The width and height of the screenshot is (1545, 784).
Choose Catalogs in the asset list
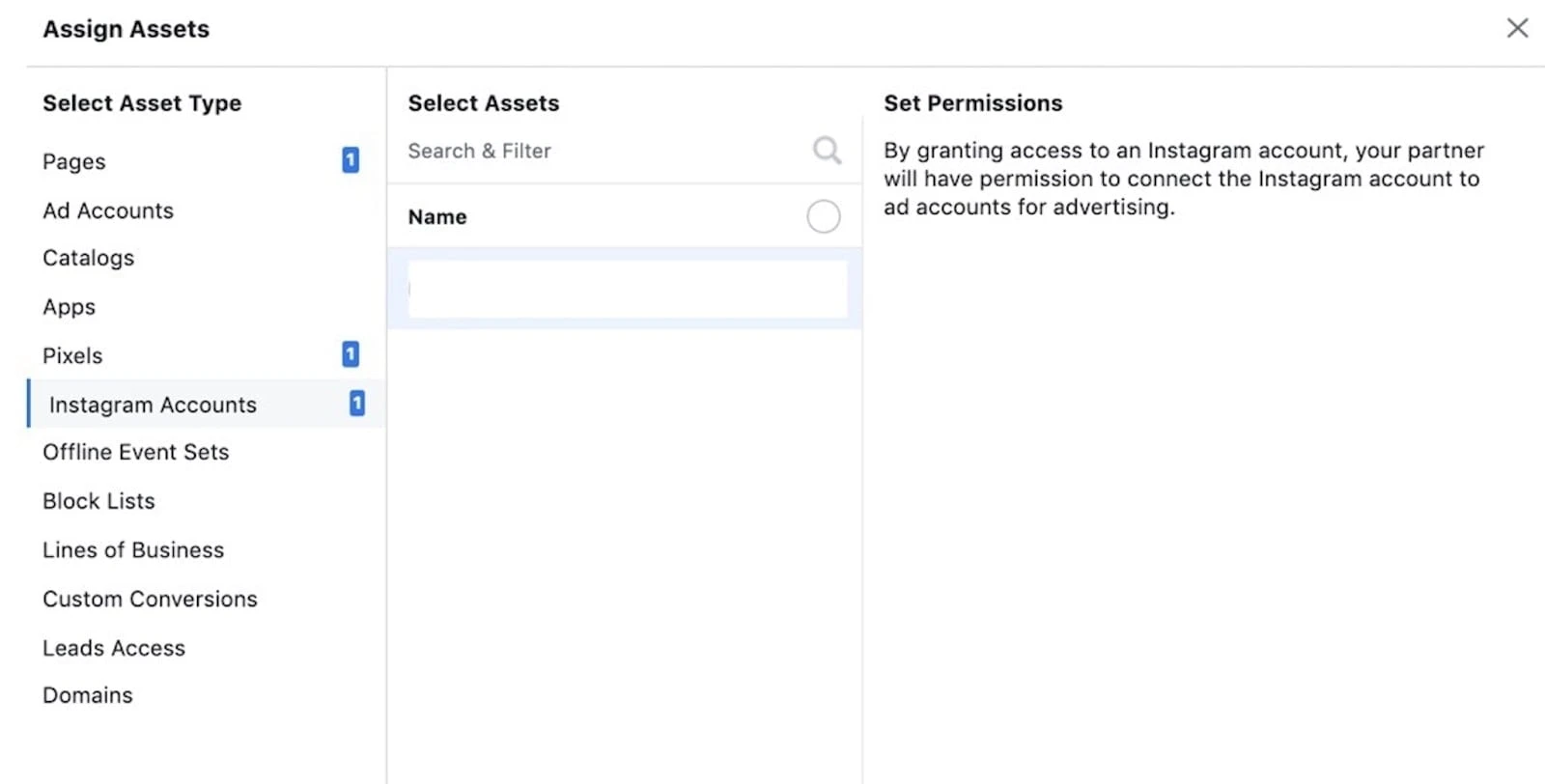[89, 258]
